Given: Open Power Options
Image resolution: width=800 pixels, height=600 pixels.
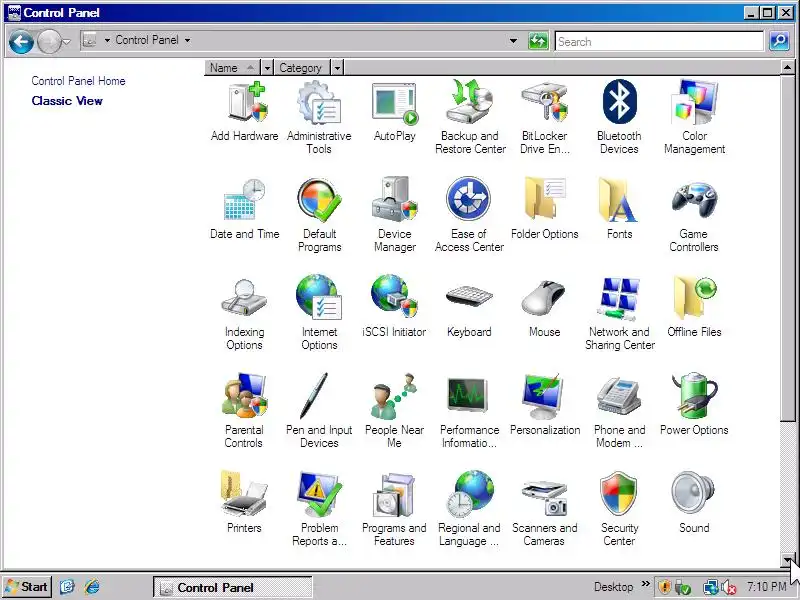Looking at the screenshot, I should [694, 405].
